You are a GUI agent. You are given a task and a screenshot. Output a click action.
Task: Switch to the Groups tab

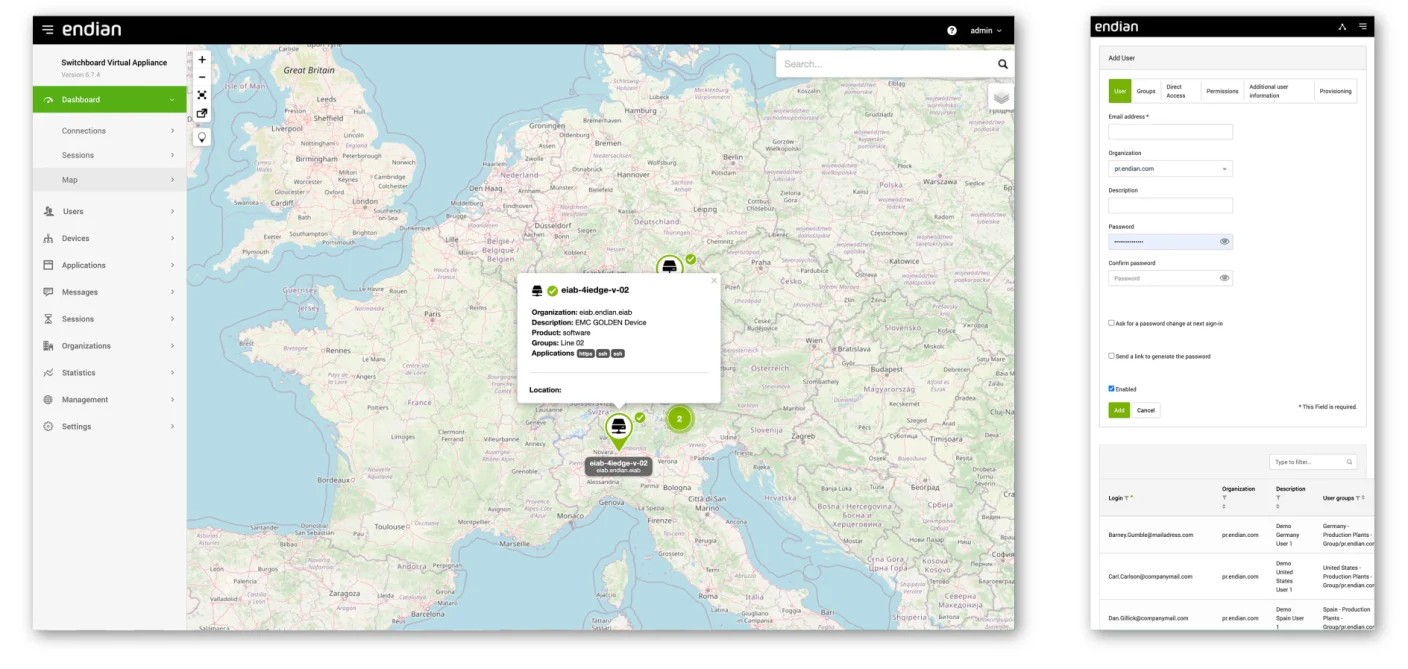pyautogui.click(x=1146, y=90)
